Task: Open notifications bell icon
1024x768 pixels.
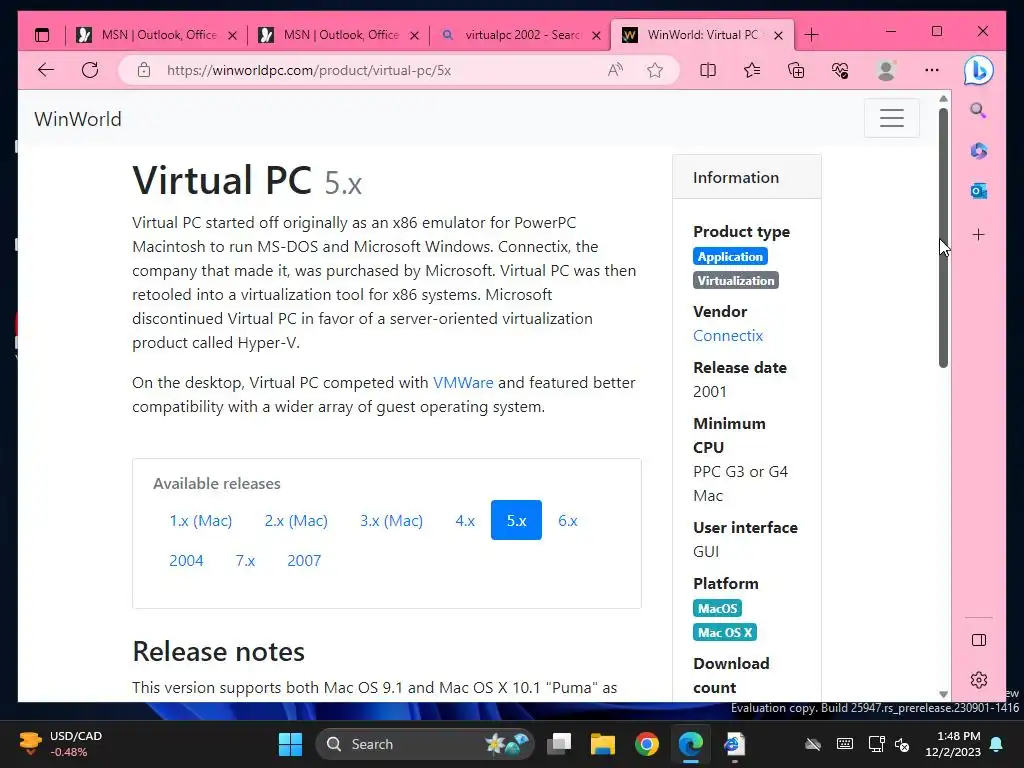Action: (997, 744)
